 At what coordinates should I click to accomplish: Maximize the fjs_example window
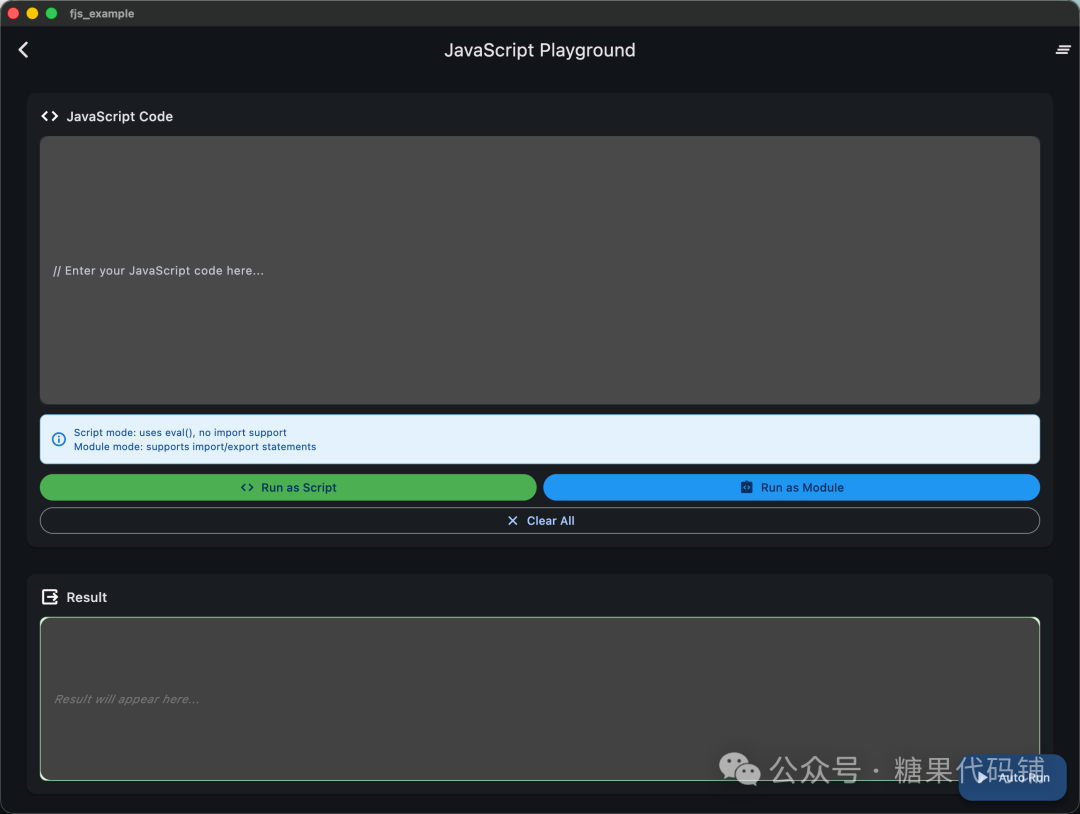pos(52,13)
